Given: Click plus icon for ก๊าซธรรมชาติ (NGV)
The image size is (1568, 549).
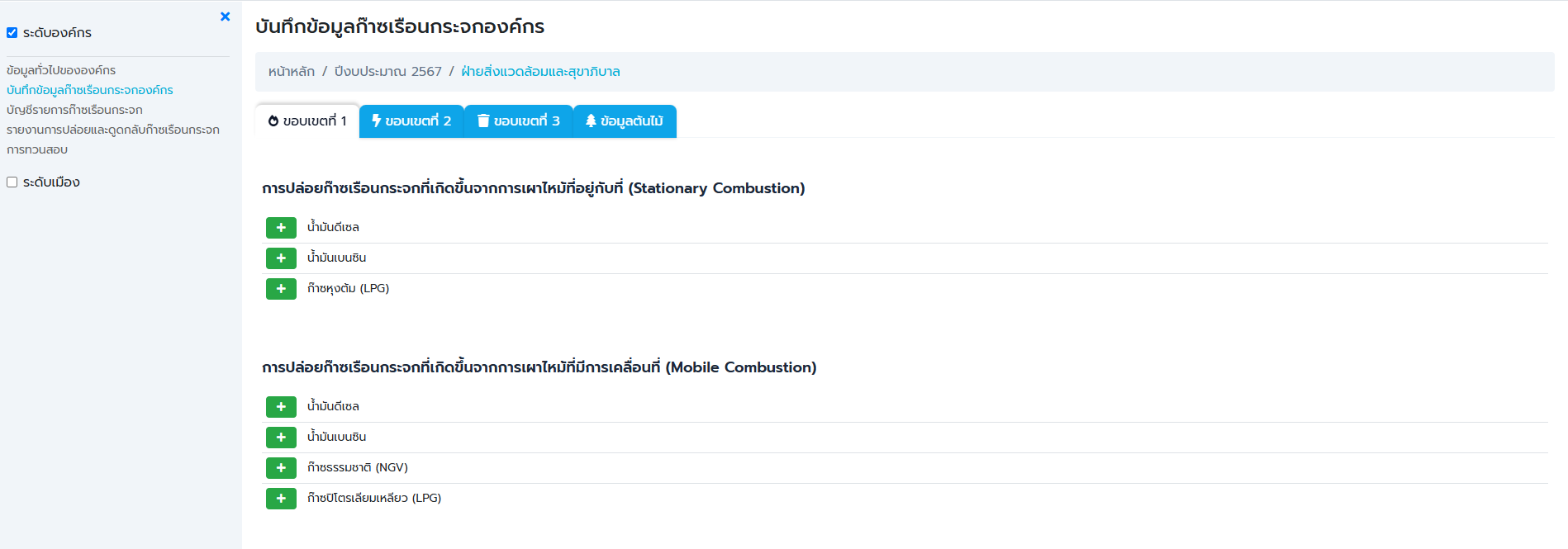Looking at the screenshot, I should [281, 468].
